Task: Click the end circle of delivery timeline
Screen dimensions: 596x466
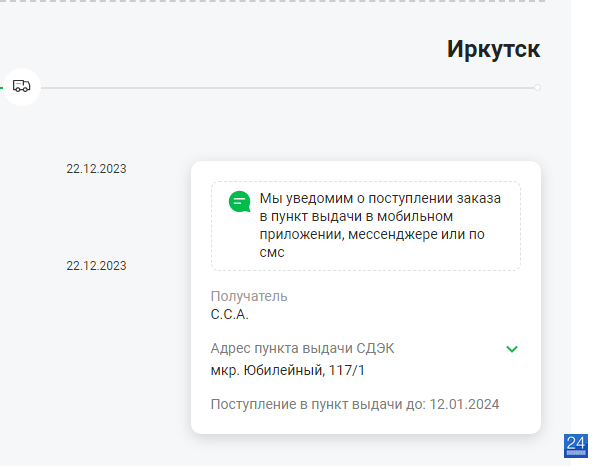Action: tap(537, 87)
